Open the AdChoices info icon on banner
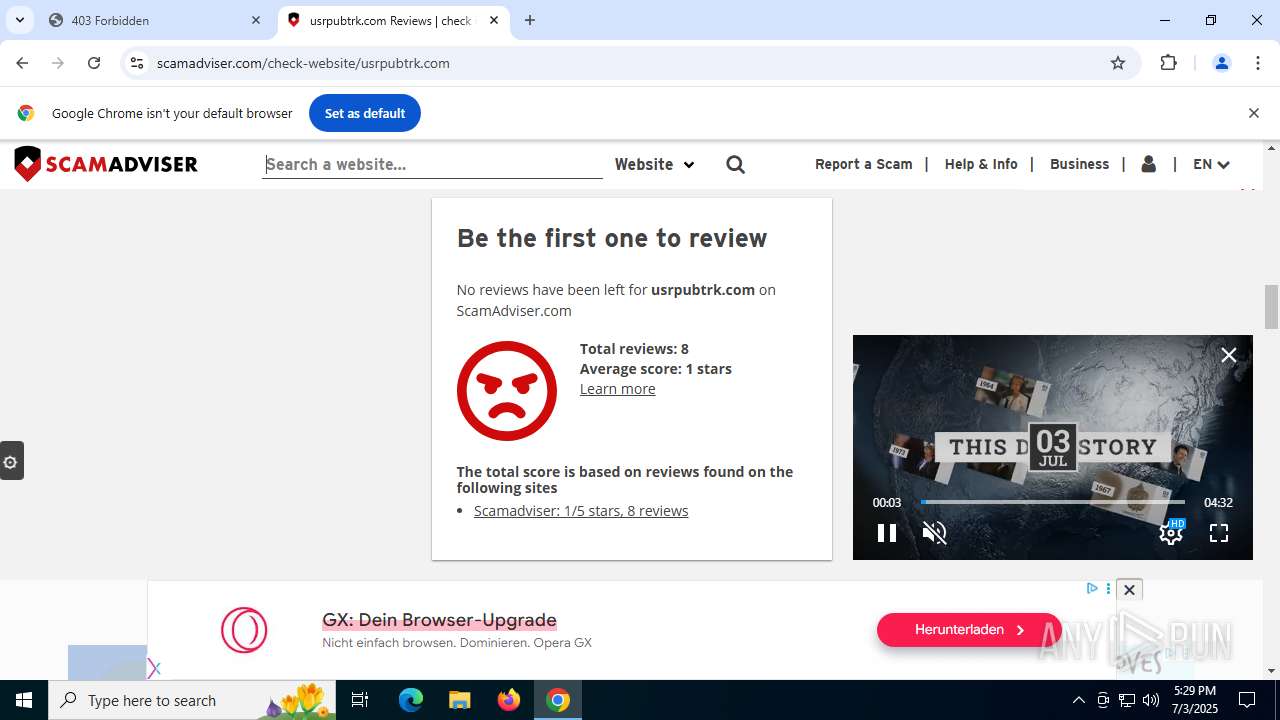Image resolution: width=1280 pixels, height=720 pixels. (1092, 588)
